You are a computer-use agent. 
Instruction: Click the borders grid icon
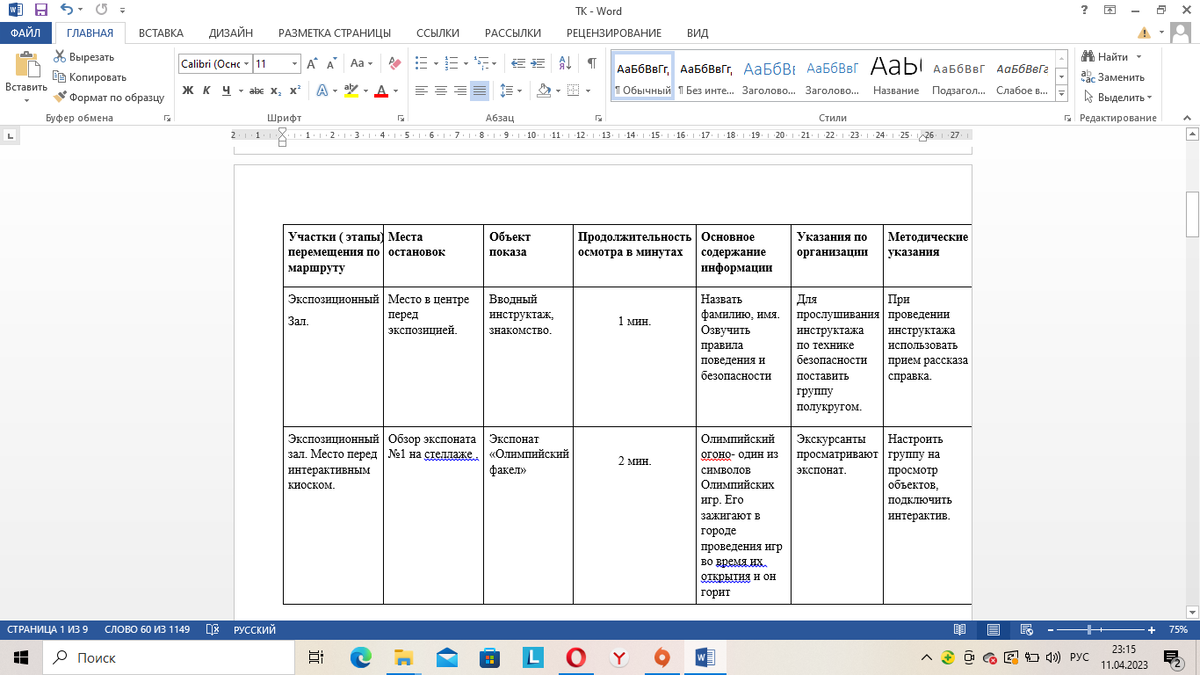[573, 90]
